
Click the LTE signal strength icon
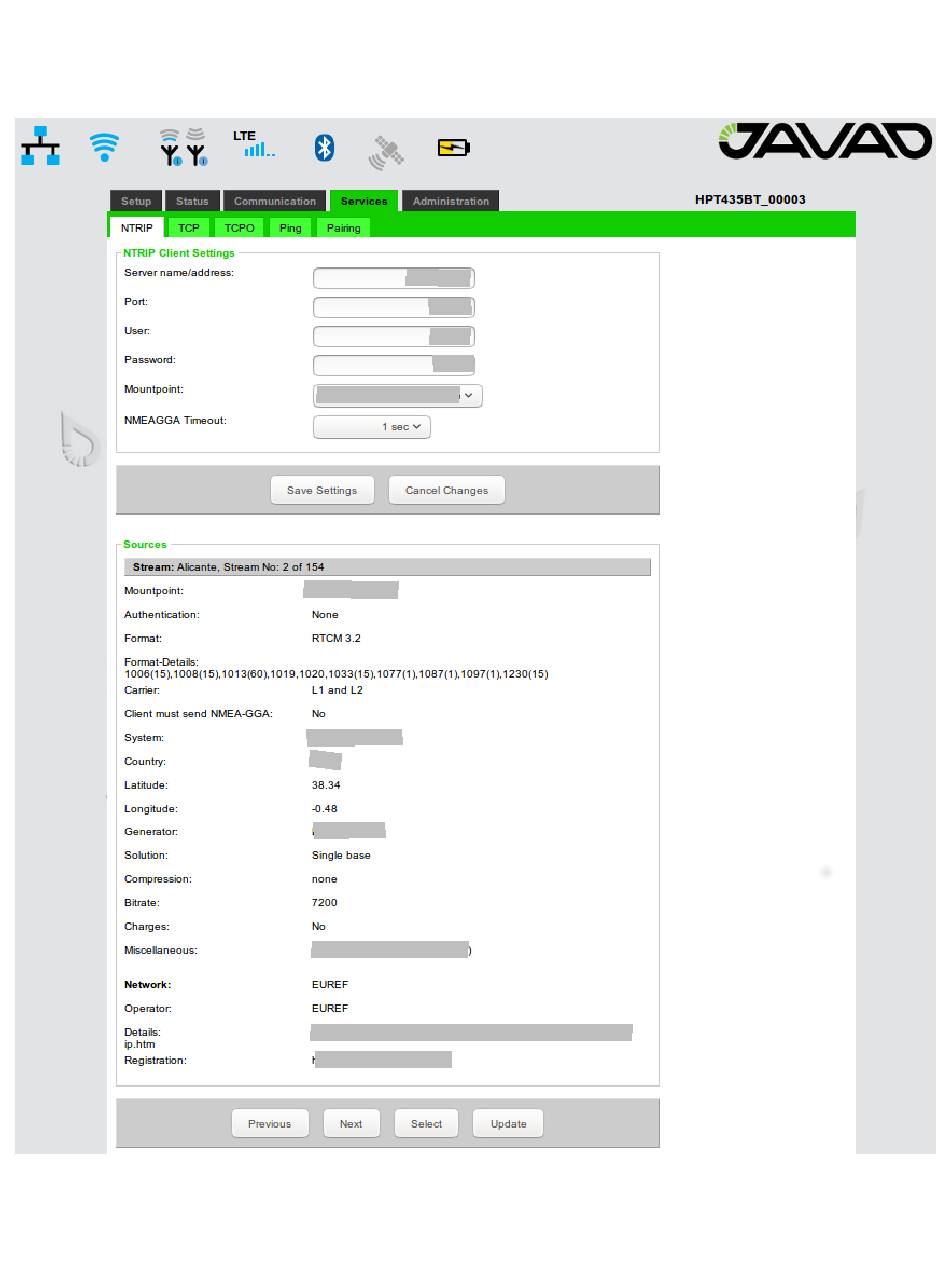tap(254, 144)
